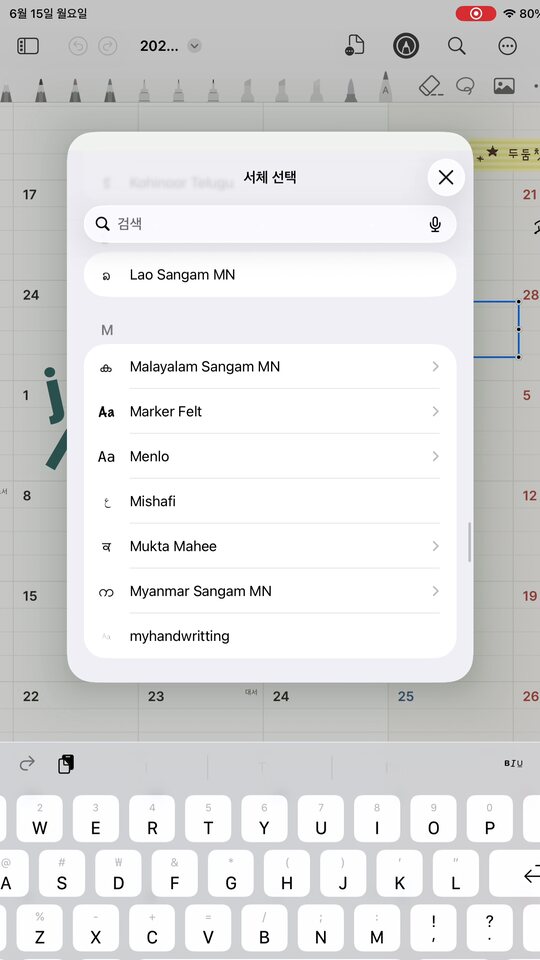The height and width of the screenshot is (960, 540).
Task: Tap the P key on keyboard
Action: [490, 819]
